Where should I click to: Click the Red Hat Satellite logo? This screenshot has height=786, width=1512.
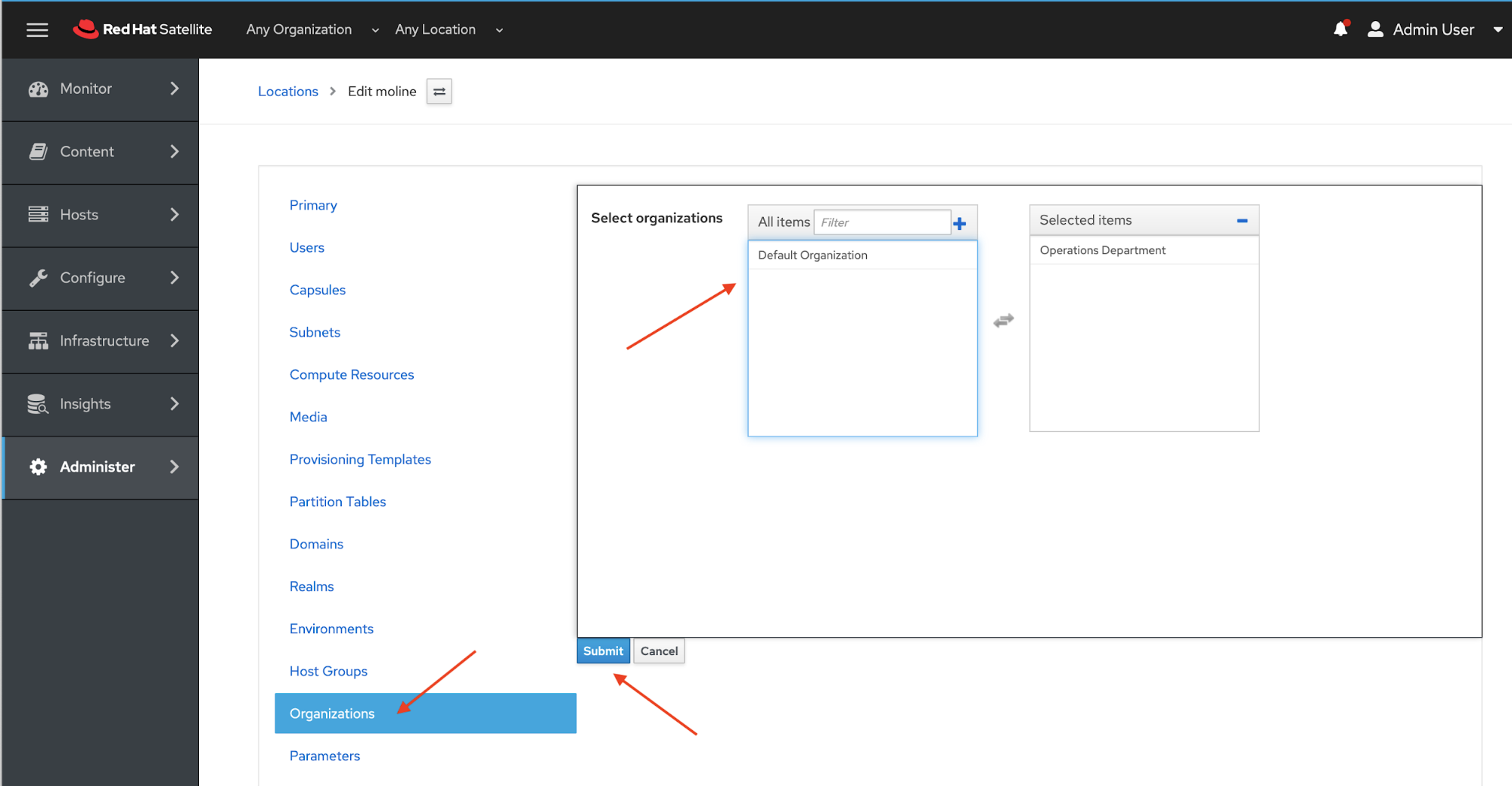(142, 30)
